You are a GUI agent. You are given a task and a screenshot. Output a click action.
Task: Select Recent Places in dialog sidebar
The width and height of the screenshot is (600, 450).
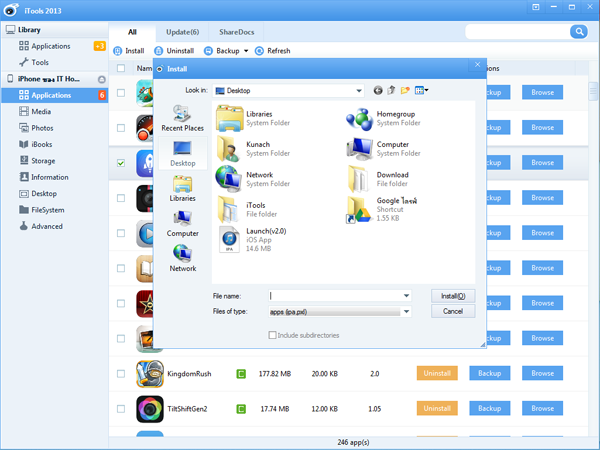(x=183, y=118)
